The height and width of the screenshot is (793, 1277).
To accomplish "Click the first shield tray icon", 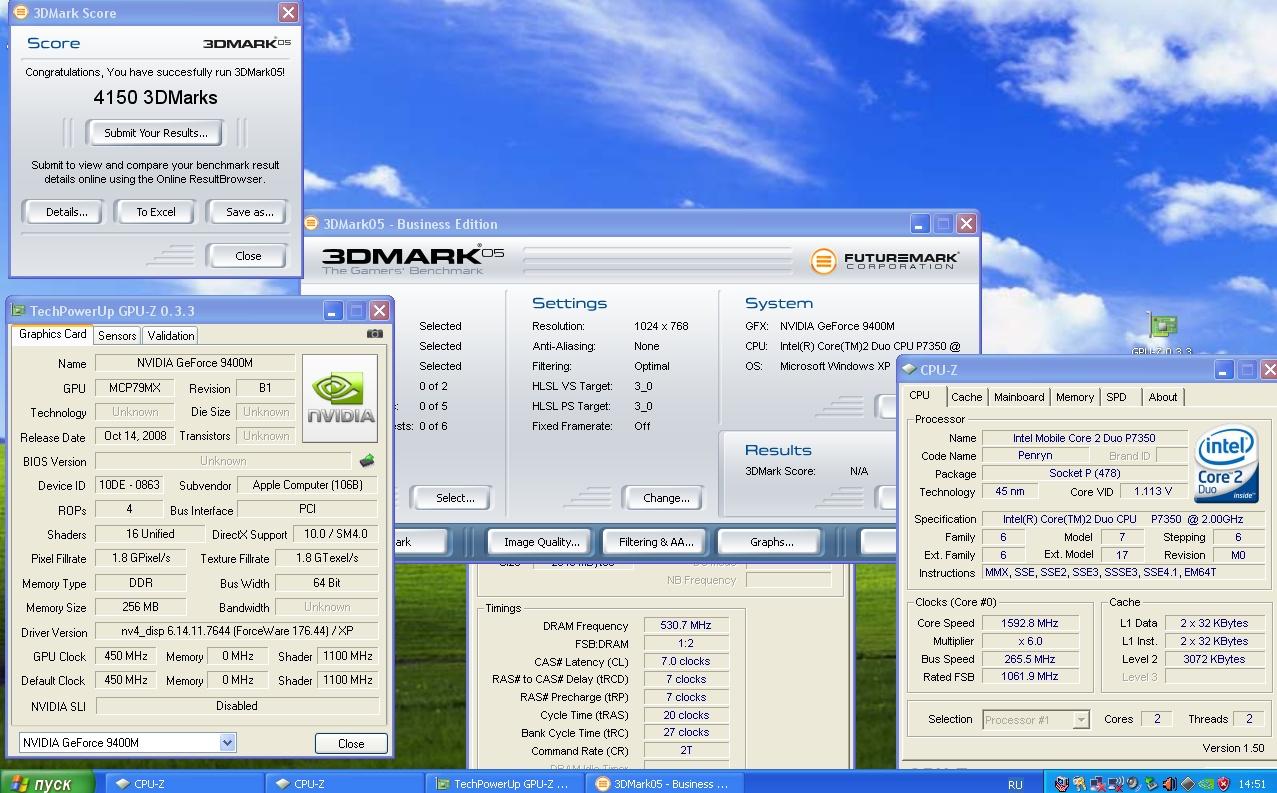I will pos(1062,783).
